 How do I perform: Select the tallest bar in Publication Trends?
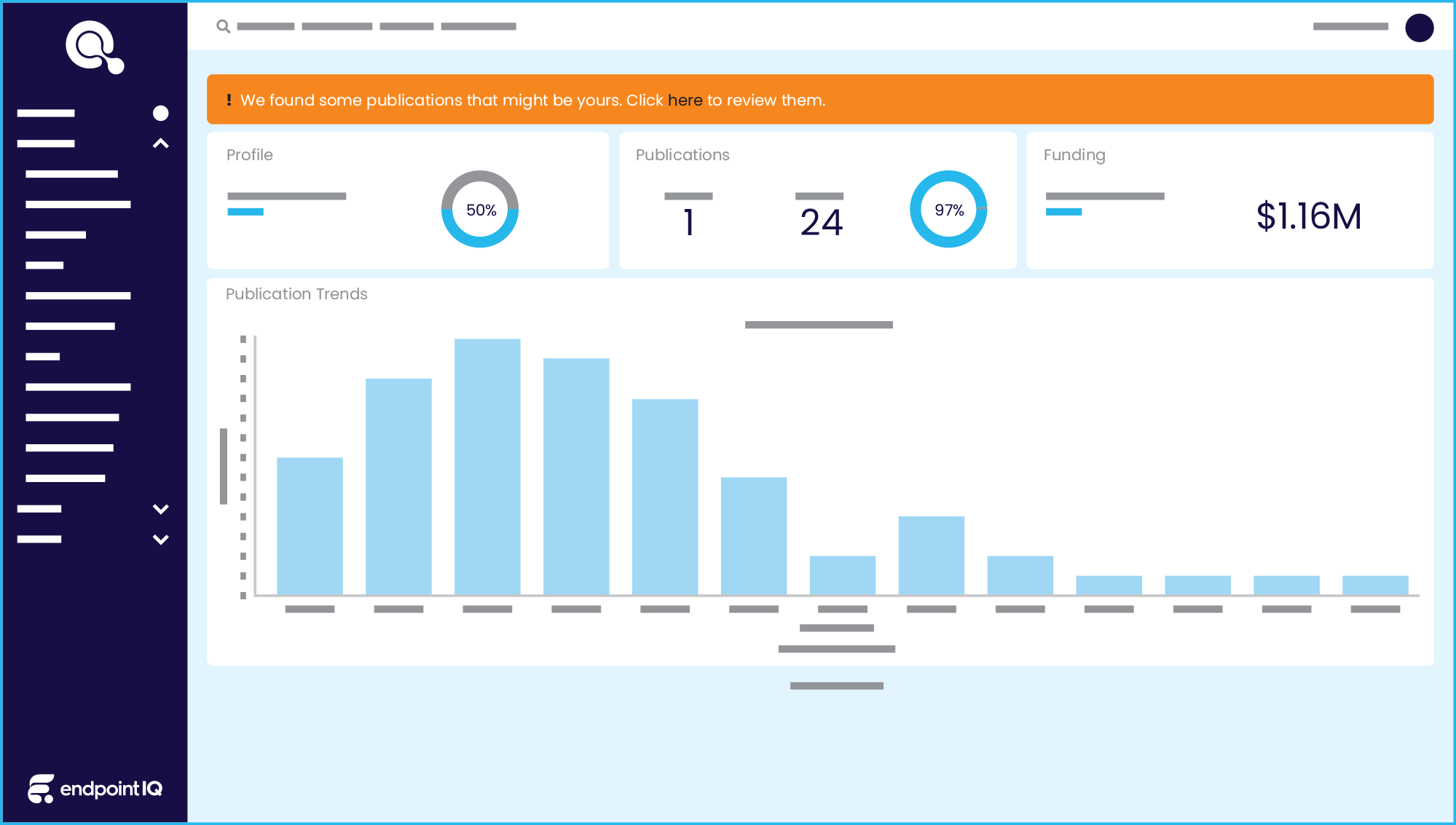[487, 467]
